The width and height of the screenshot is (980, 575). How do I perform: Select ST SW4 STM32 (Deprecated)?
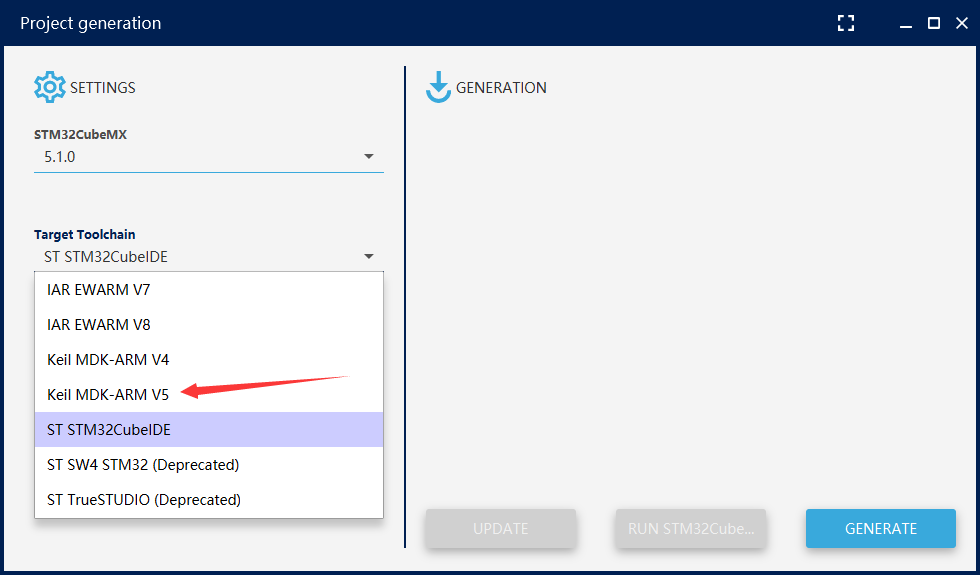tap(209, 464)
